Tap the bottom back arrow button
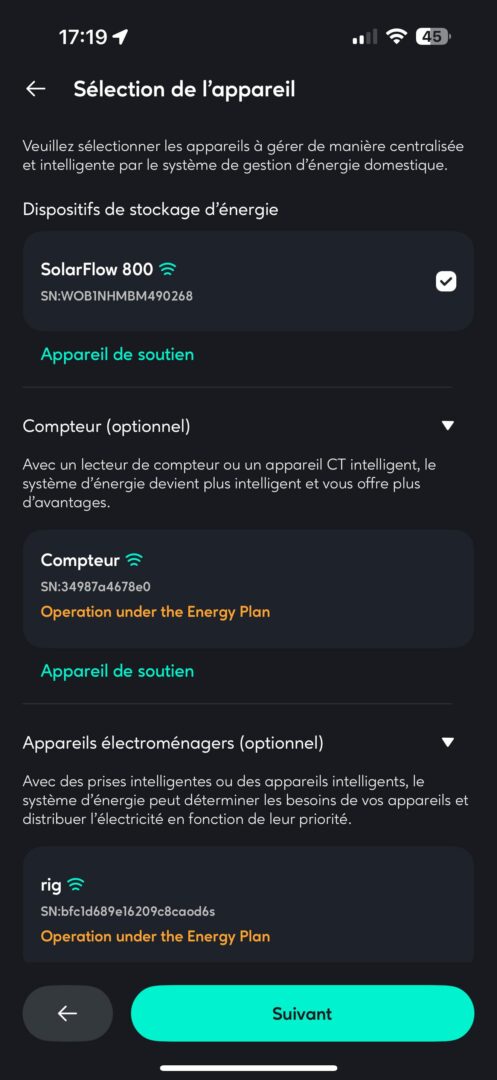The height and width of the screenshot is (1080, 497). click(67, 1013)
